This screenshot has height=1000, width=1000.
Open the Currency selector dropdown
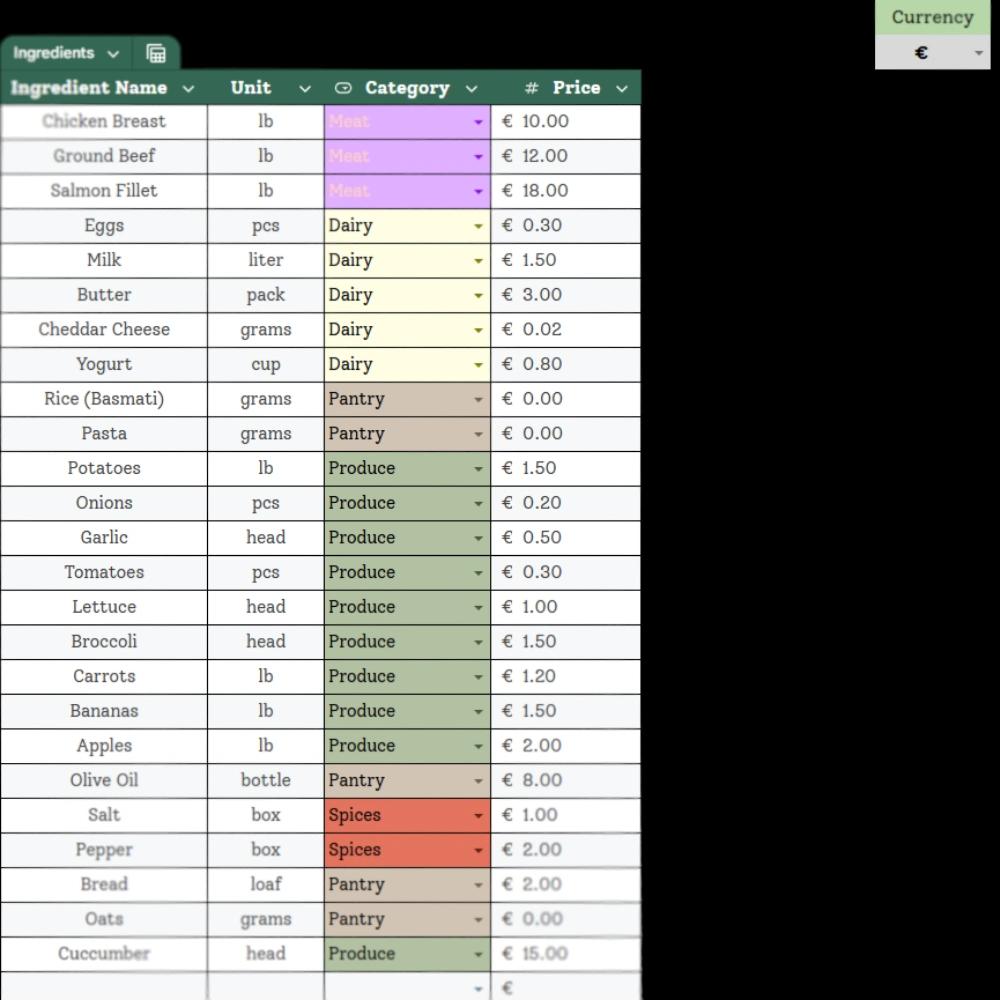978,53
